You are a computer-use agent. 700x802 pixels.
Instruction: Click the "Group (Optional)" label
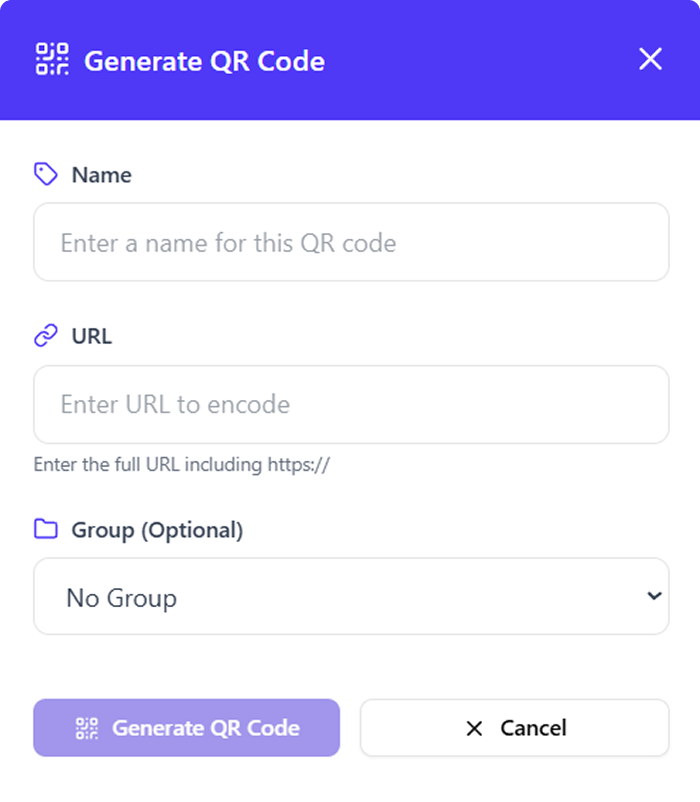coord(157,530)
